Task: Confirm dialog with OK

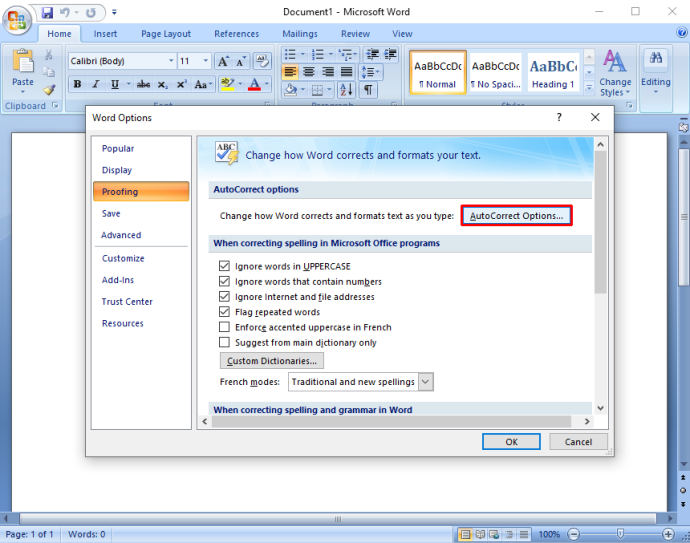Action: click(511, 442)
